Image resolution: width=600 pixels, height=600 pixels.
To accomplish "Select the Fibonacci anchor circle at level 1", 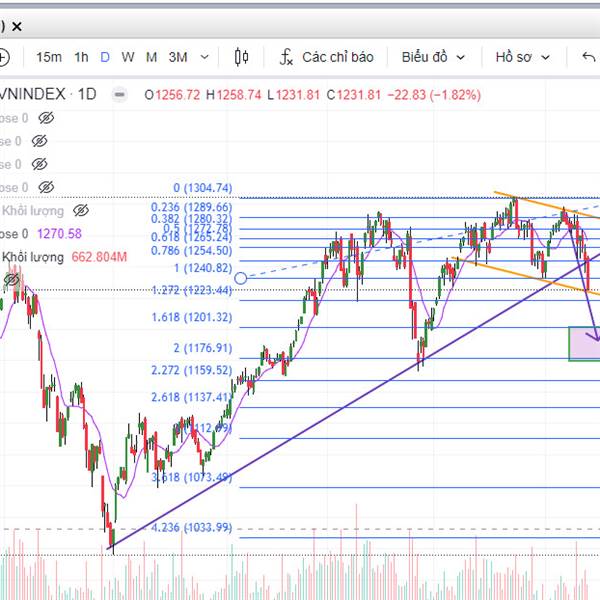I will (240, 277).
